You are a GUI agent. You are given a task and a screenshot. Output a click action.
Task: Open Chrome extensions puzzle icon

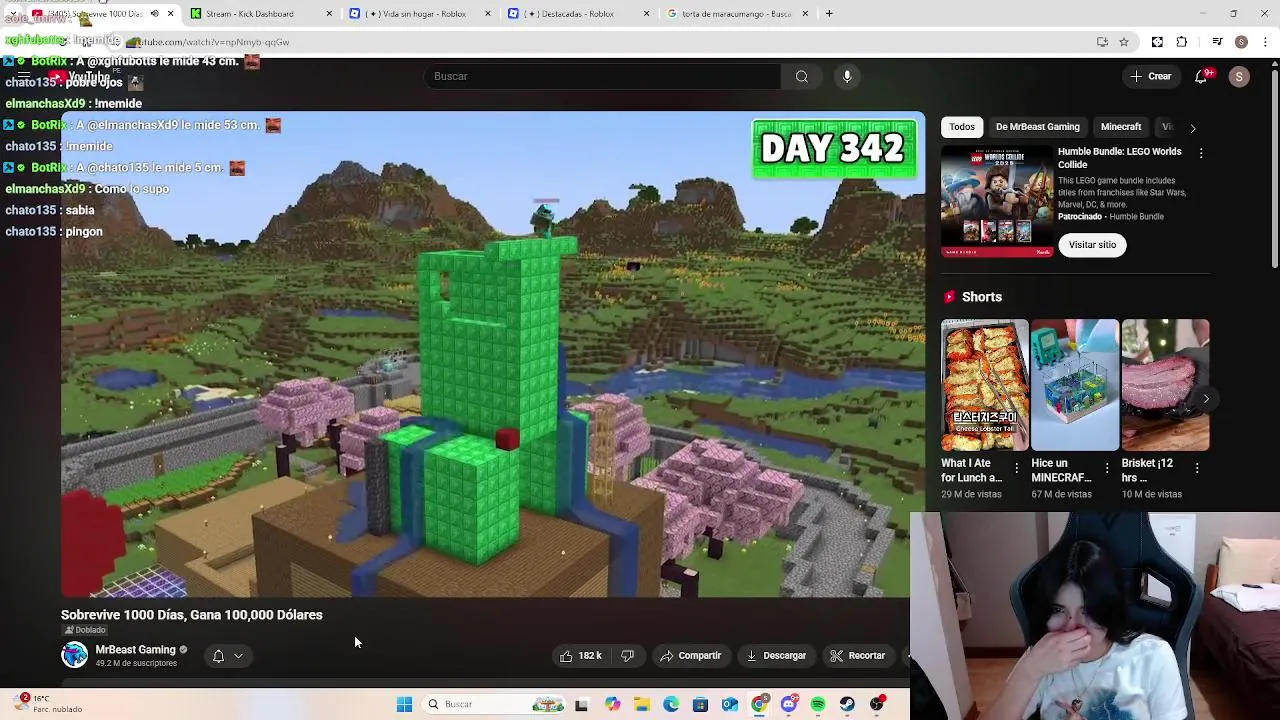(1182, 42)
